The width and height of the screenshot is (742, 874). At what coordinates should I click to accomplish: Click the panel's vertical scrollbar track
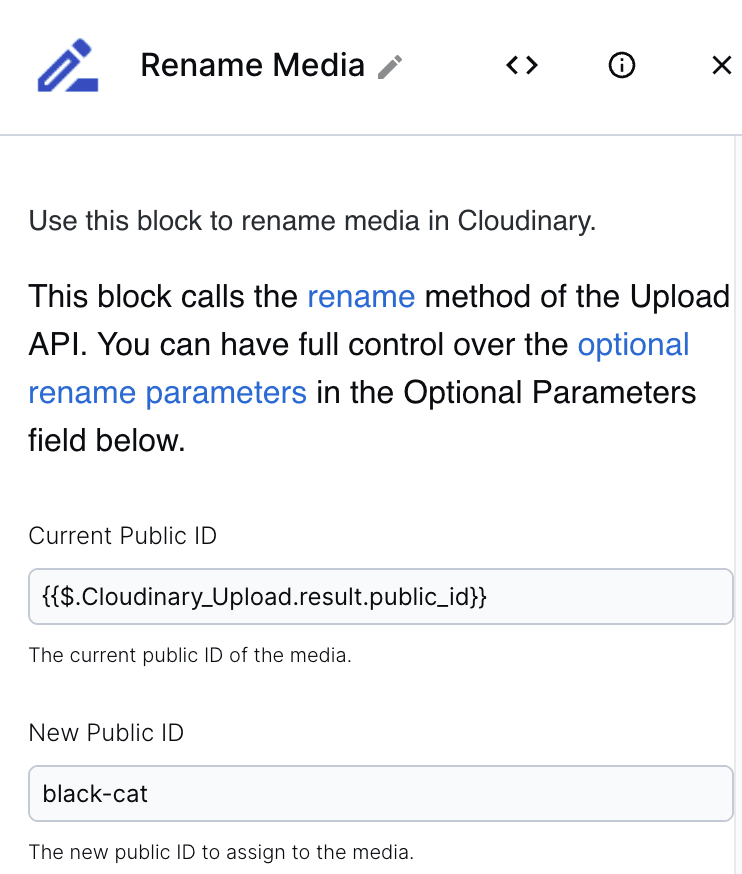(738, 504)
